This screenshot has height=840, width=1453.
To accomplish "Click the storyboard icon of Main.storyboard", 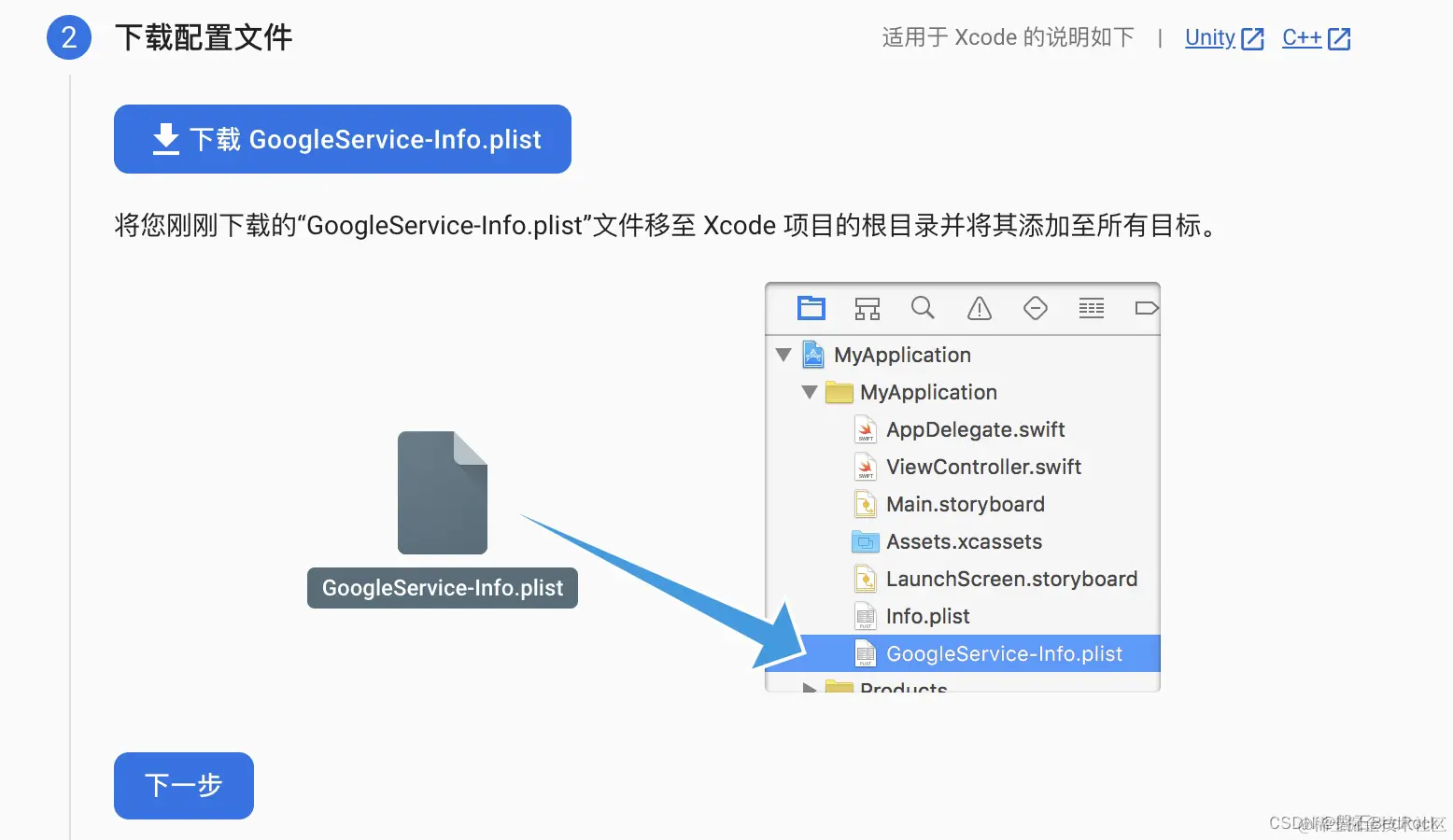I will click(x=866, y=504).
